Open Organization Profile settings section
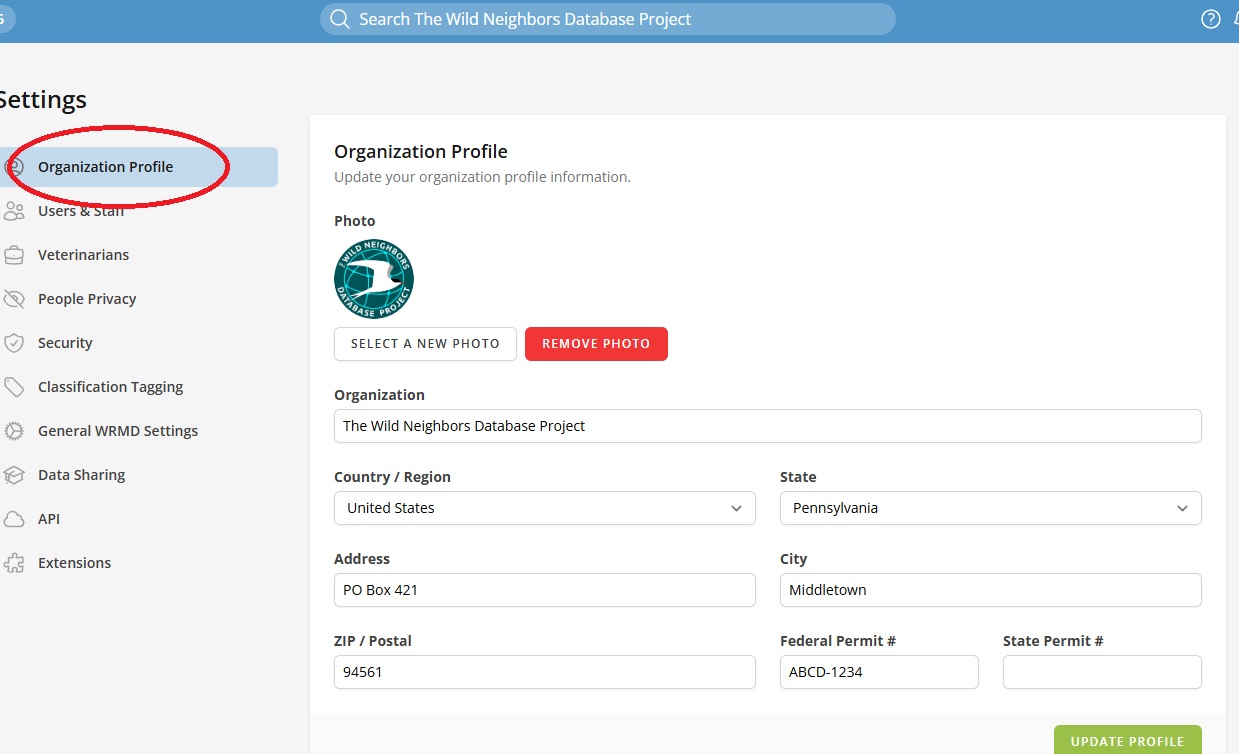1239x754 pixels. click(138, 167)
